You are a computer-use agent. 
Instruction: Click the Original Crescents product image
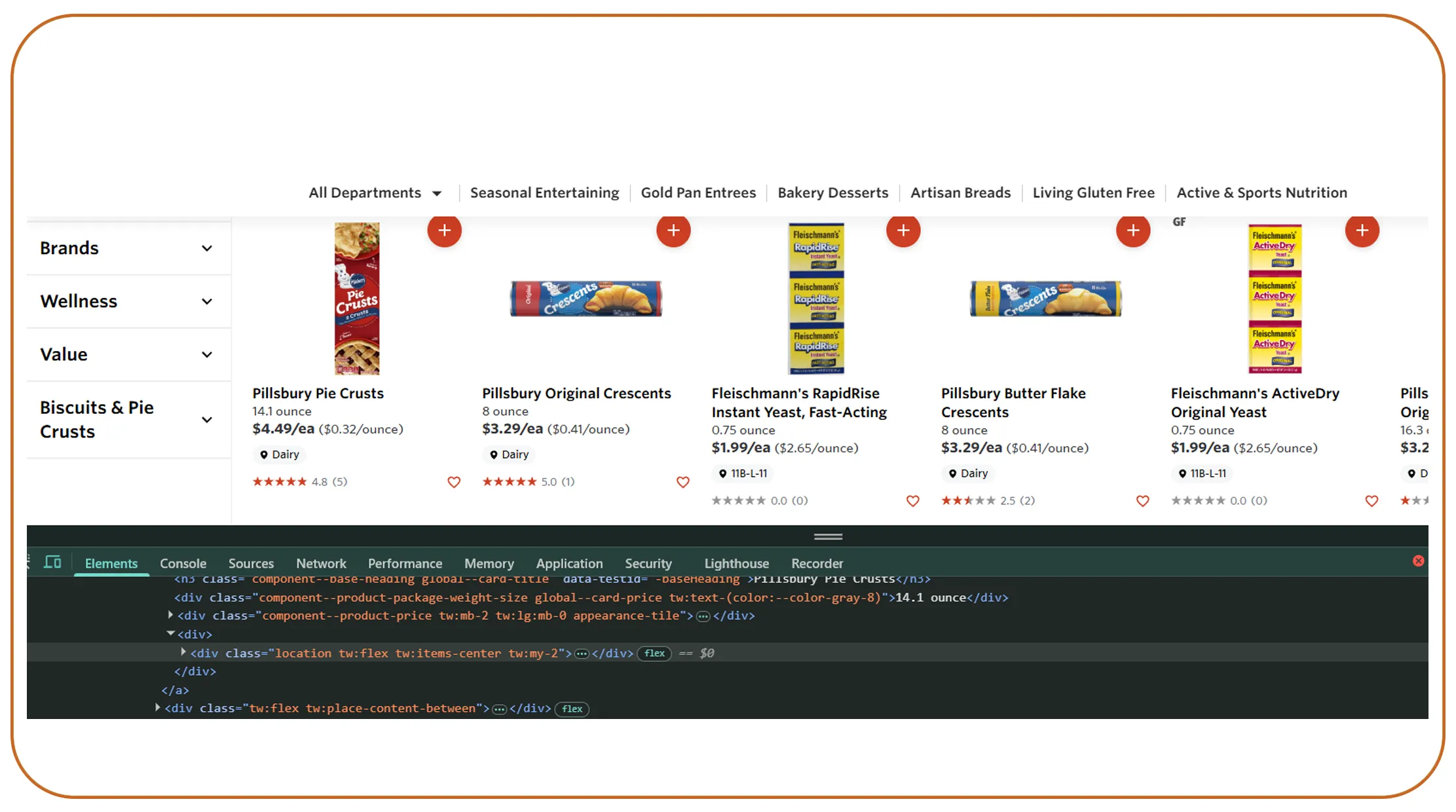point(586,299)
